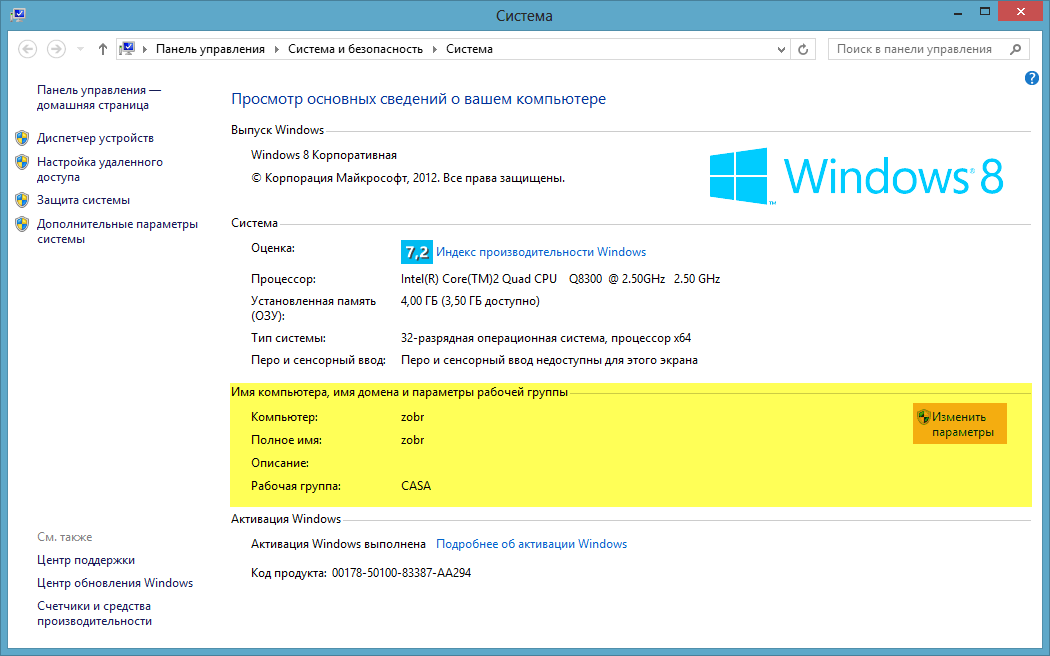Expand chevron after Система и безопасность
The width and height of the screenshot is (1050, 656).
coord(435,50)
